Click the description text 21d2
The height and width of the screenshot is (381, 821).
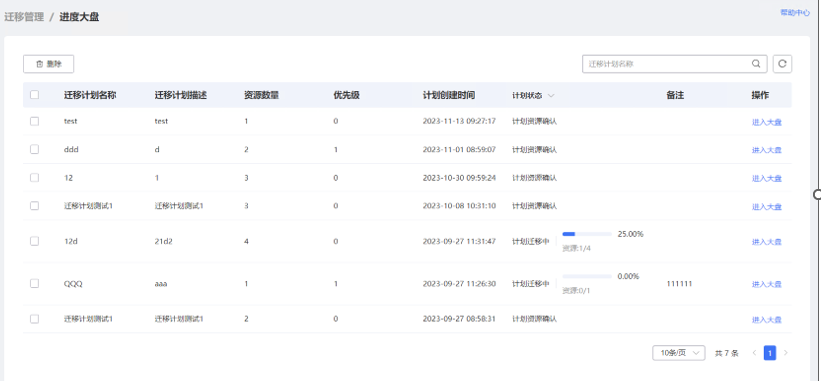(163, 241)
